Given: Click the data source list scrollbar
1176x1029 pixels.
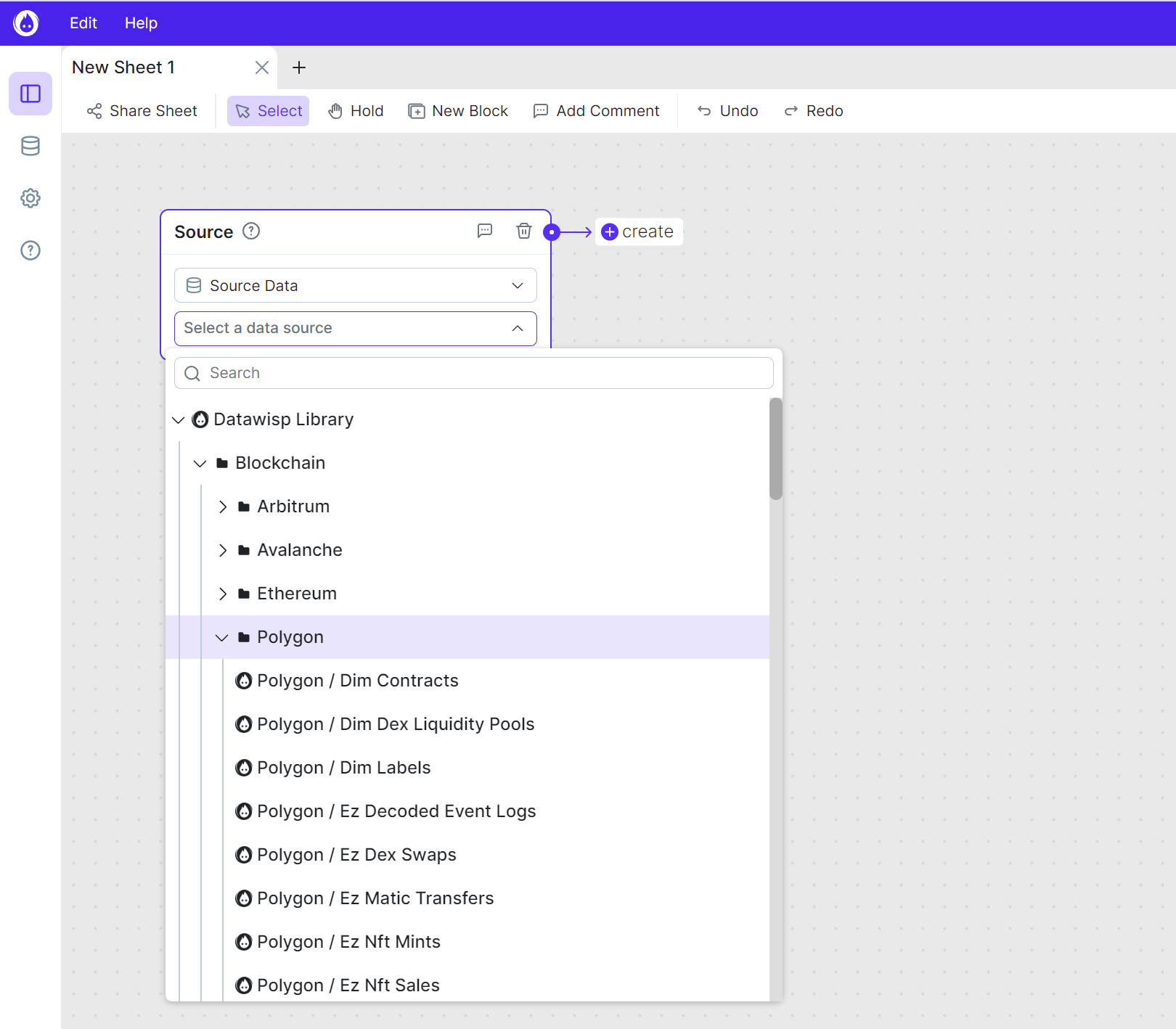Looking at the screenshot, I should [x=776, y=449].
